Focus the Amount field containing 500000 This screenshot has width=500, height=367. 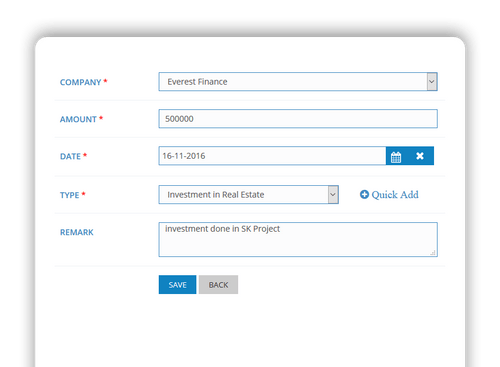click(x=298, y=119)
